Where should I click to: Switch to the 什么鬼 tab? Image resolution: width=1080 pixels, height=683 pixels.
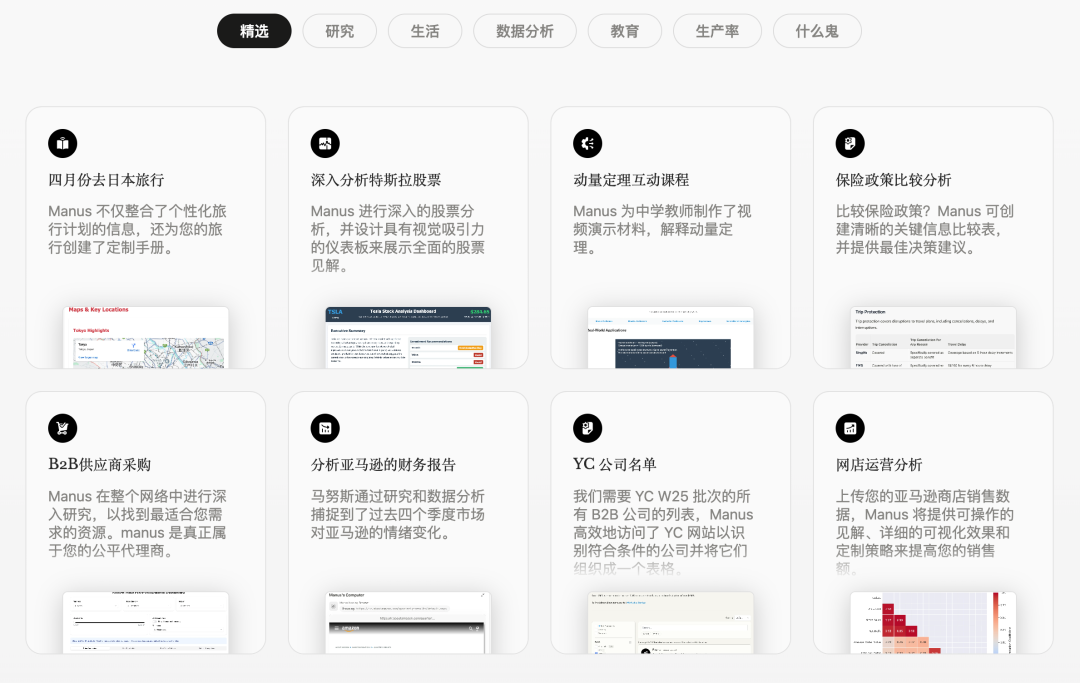[817, 31]
